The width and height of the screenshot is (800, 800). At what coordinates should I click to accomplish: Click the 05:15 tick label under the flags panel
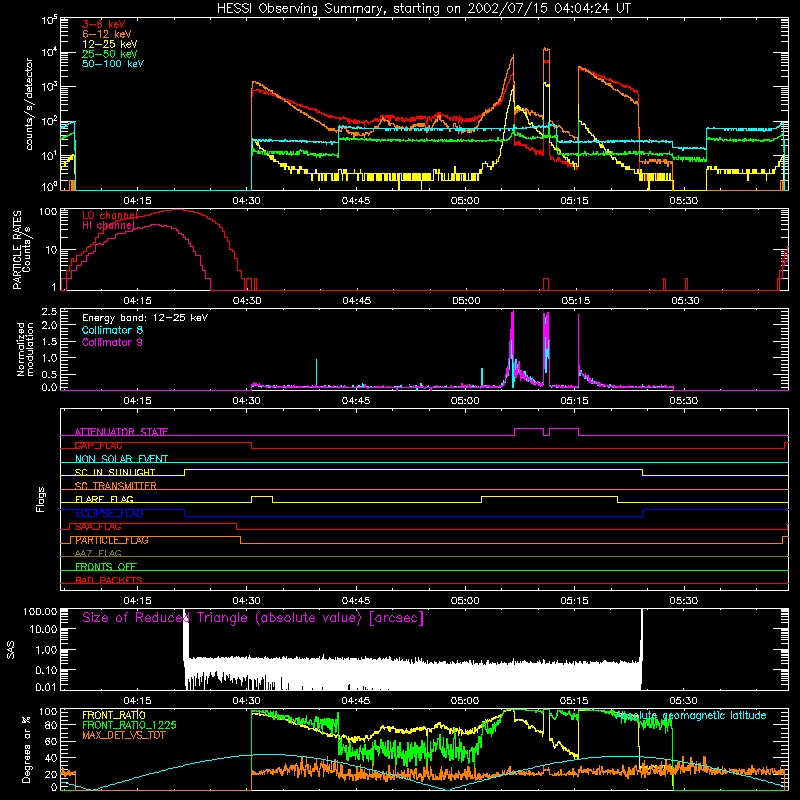tap(574, 601)
